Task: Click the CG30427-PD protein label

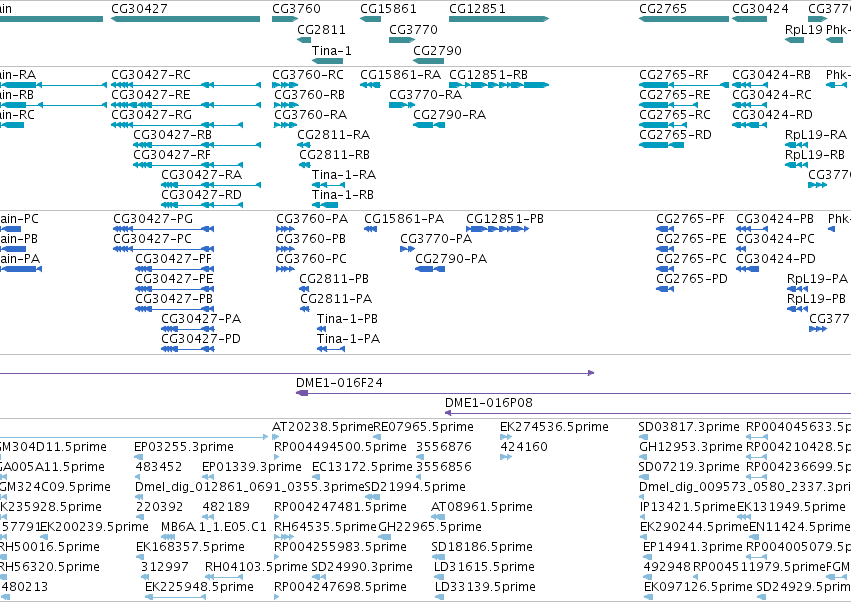Action: tap(201, 339)
